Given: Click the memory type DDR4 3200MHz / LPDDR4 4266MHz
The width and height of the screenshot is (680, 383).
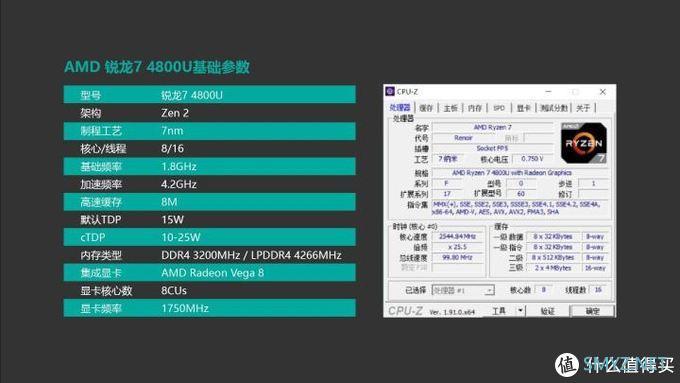Looking at the screenshot, I should tap(251, 255).
